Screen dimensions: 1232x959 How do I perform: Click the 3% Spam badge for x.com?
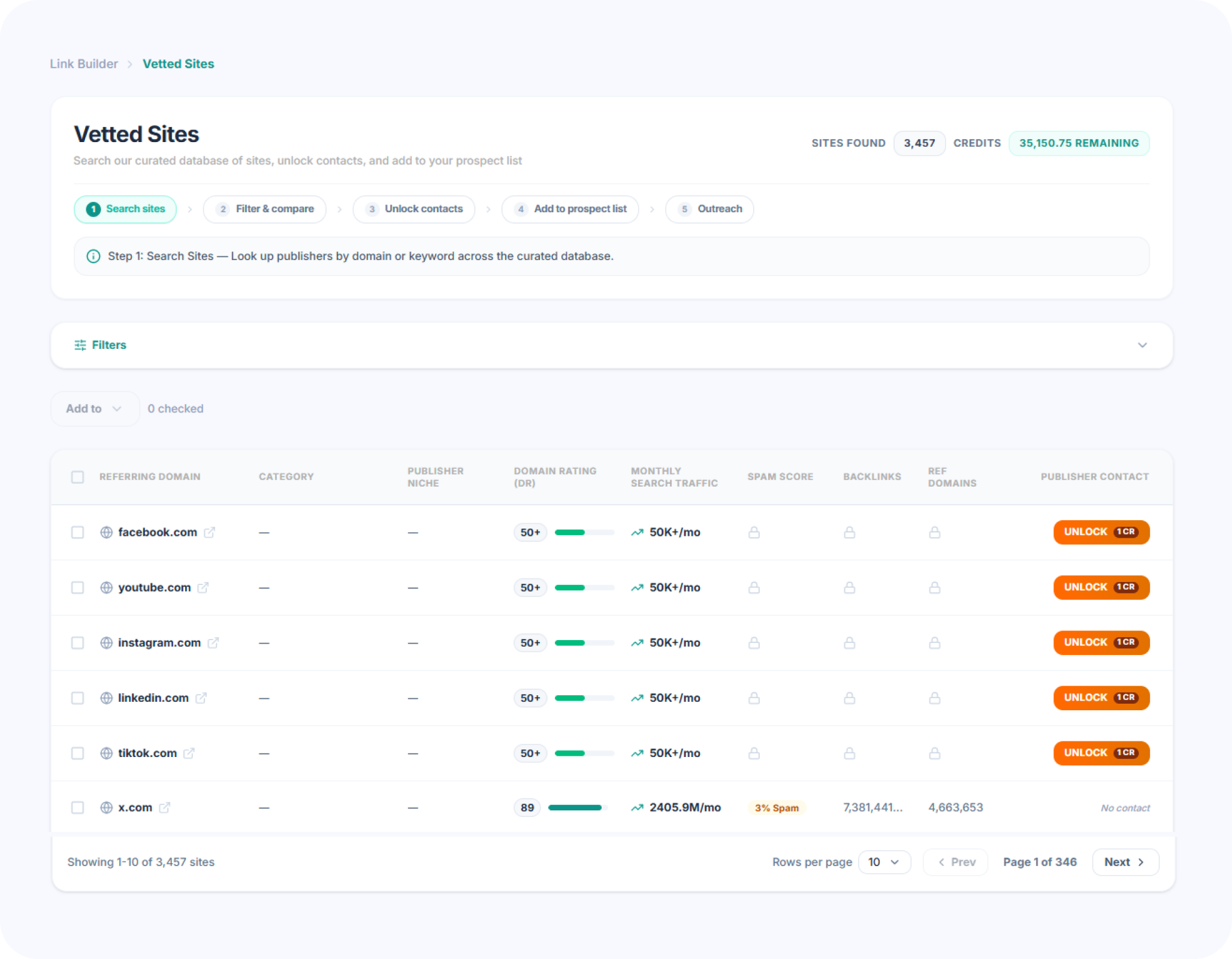coord(777,808)
